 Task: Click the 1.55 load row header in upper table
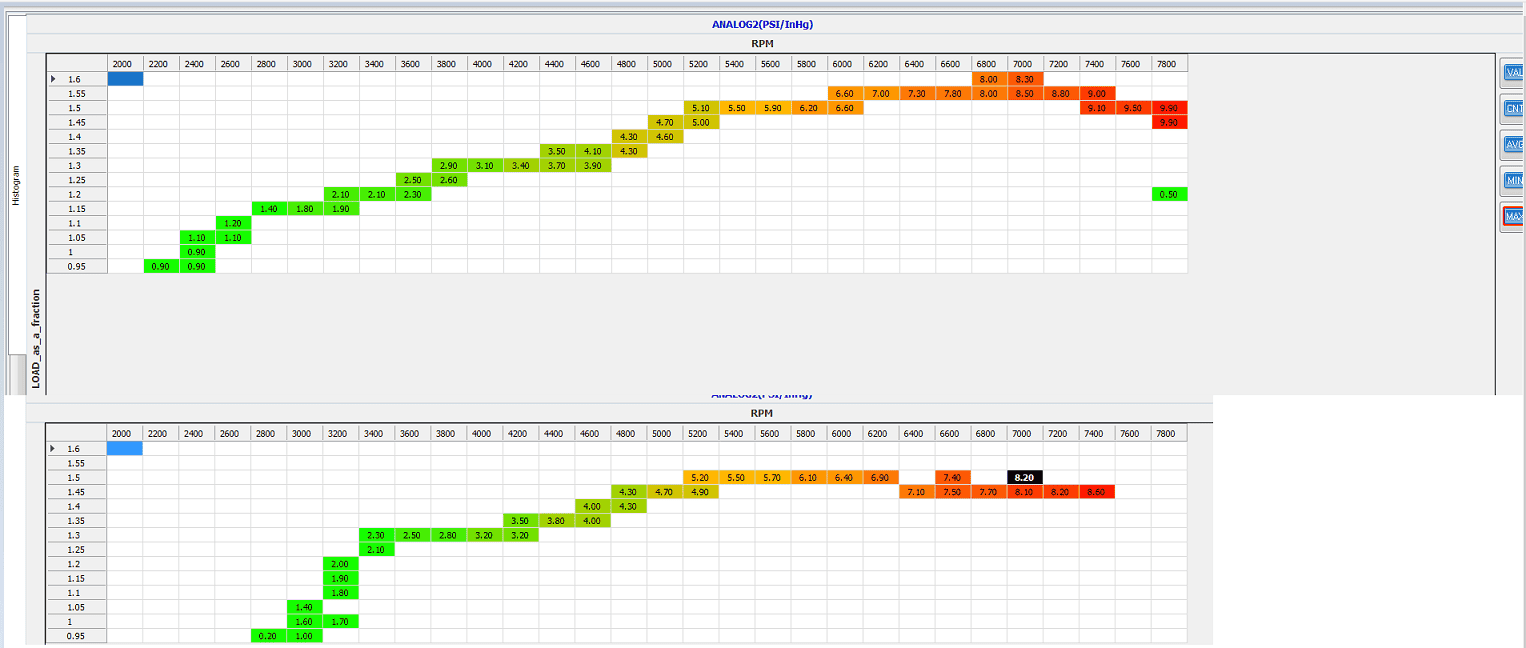click(x=78, y=93)
